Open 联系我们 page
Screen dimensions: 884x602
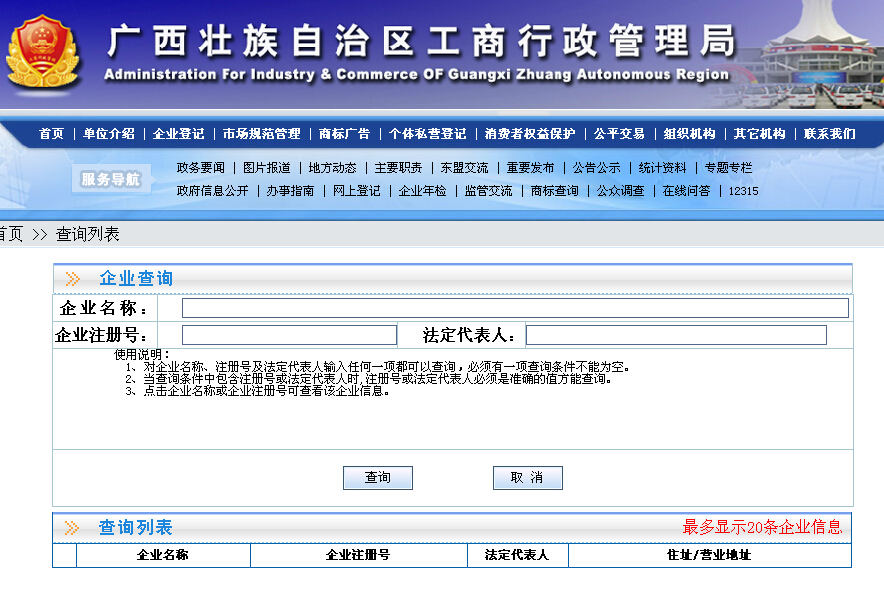[829, 134]
